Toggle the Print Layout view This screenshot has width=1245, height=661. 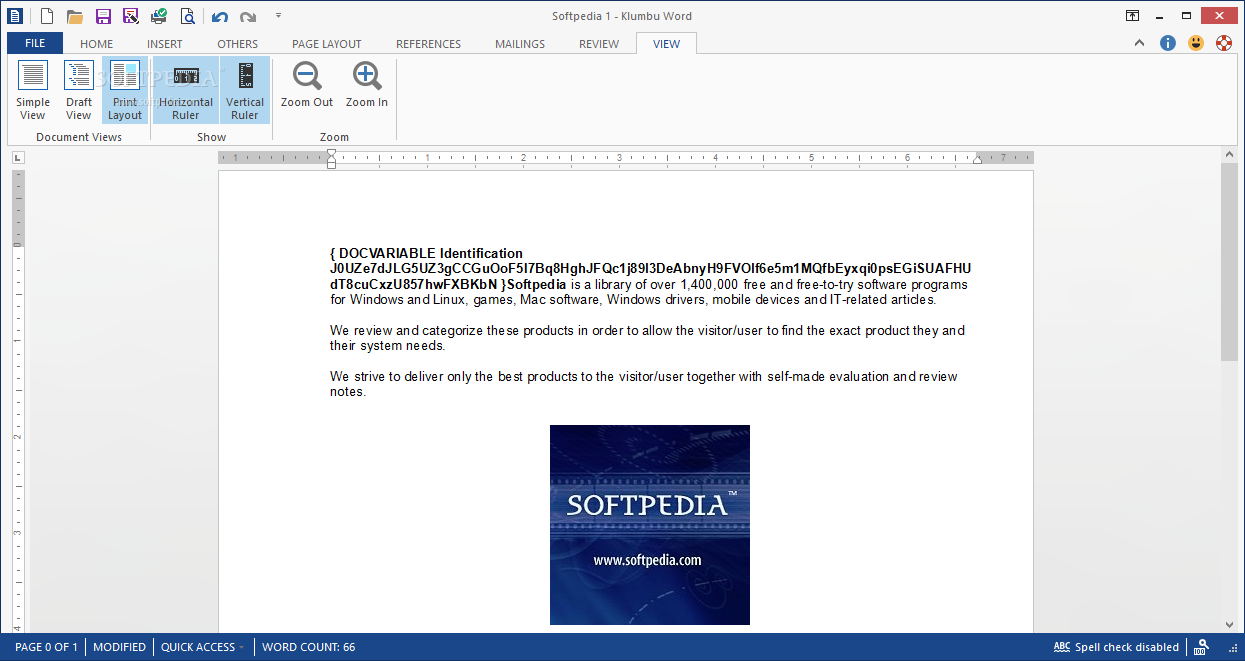pyautogui.click(x=125, y=91)
